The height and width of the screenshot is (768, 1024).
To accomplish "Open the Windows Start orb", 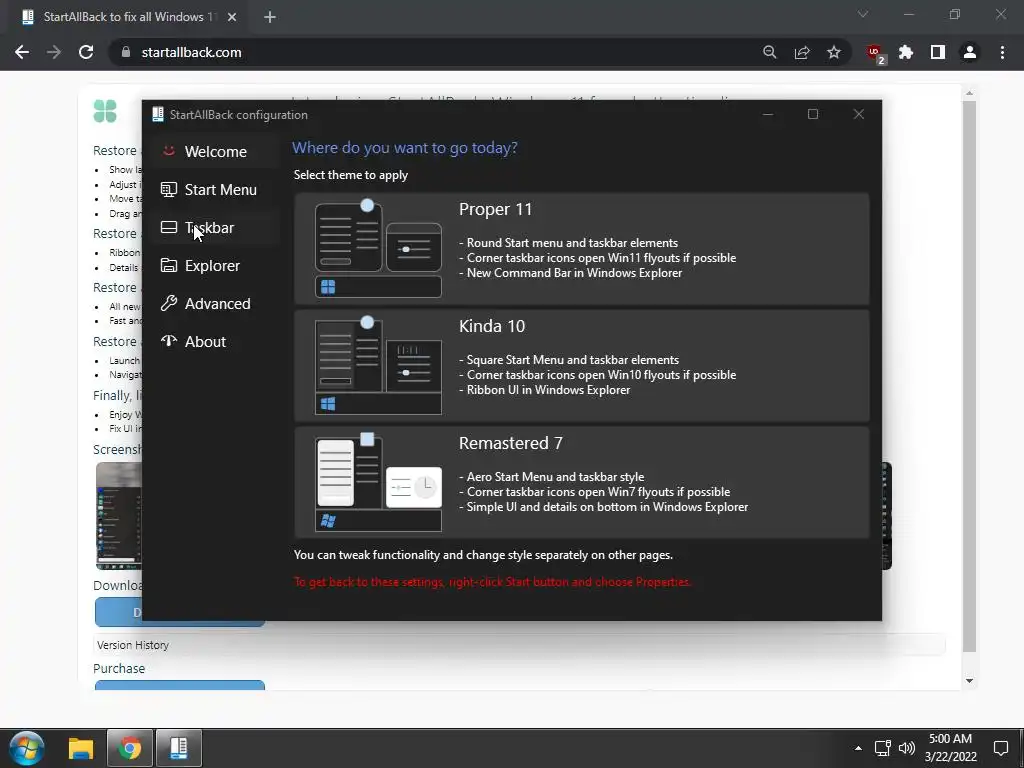I will [x=27, y=748].
